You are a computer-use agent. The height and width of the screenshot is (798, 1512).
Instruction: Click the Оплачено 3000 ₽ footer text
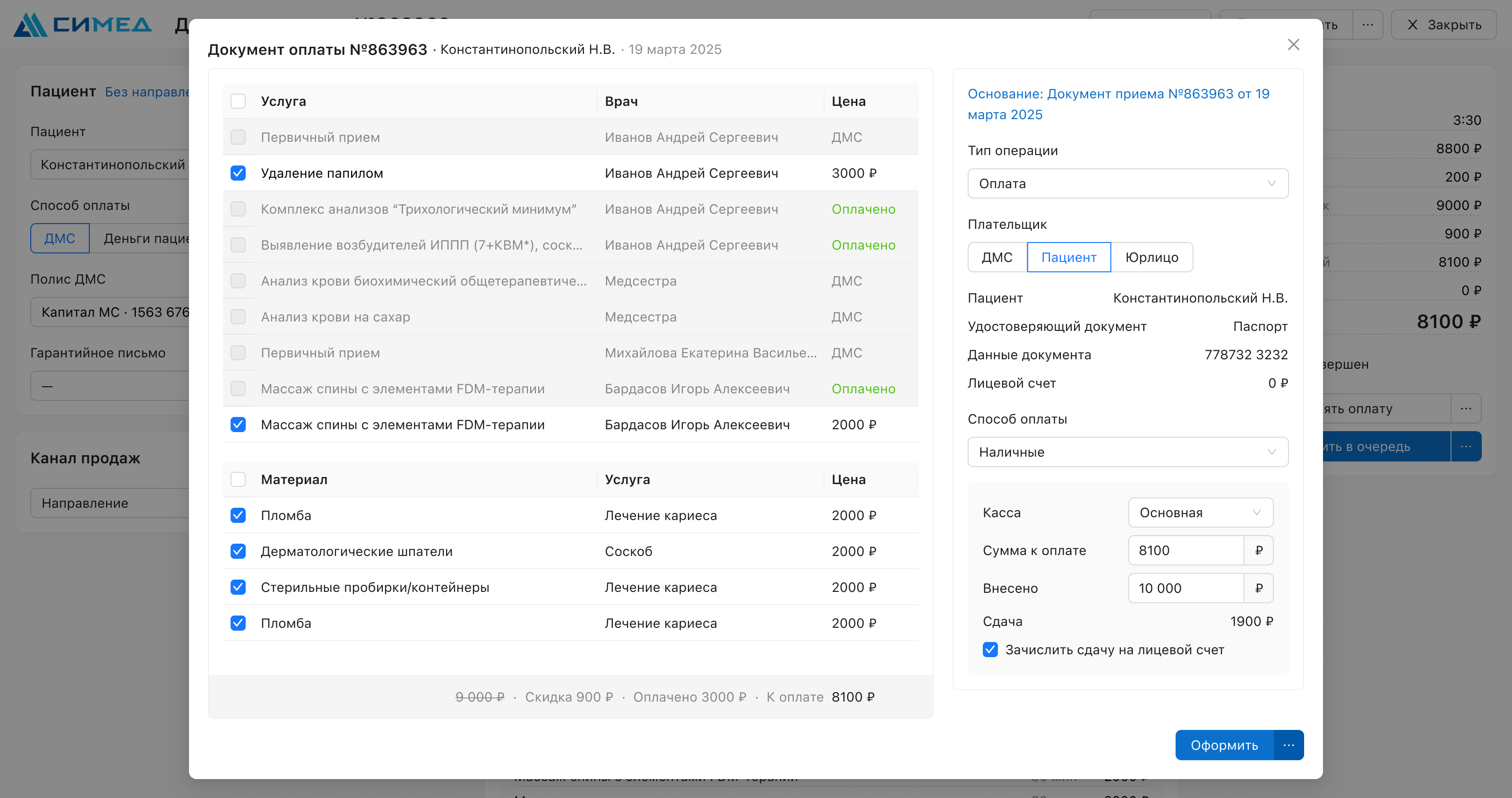click(x=690, y=697)
